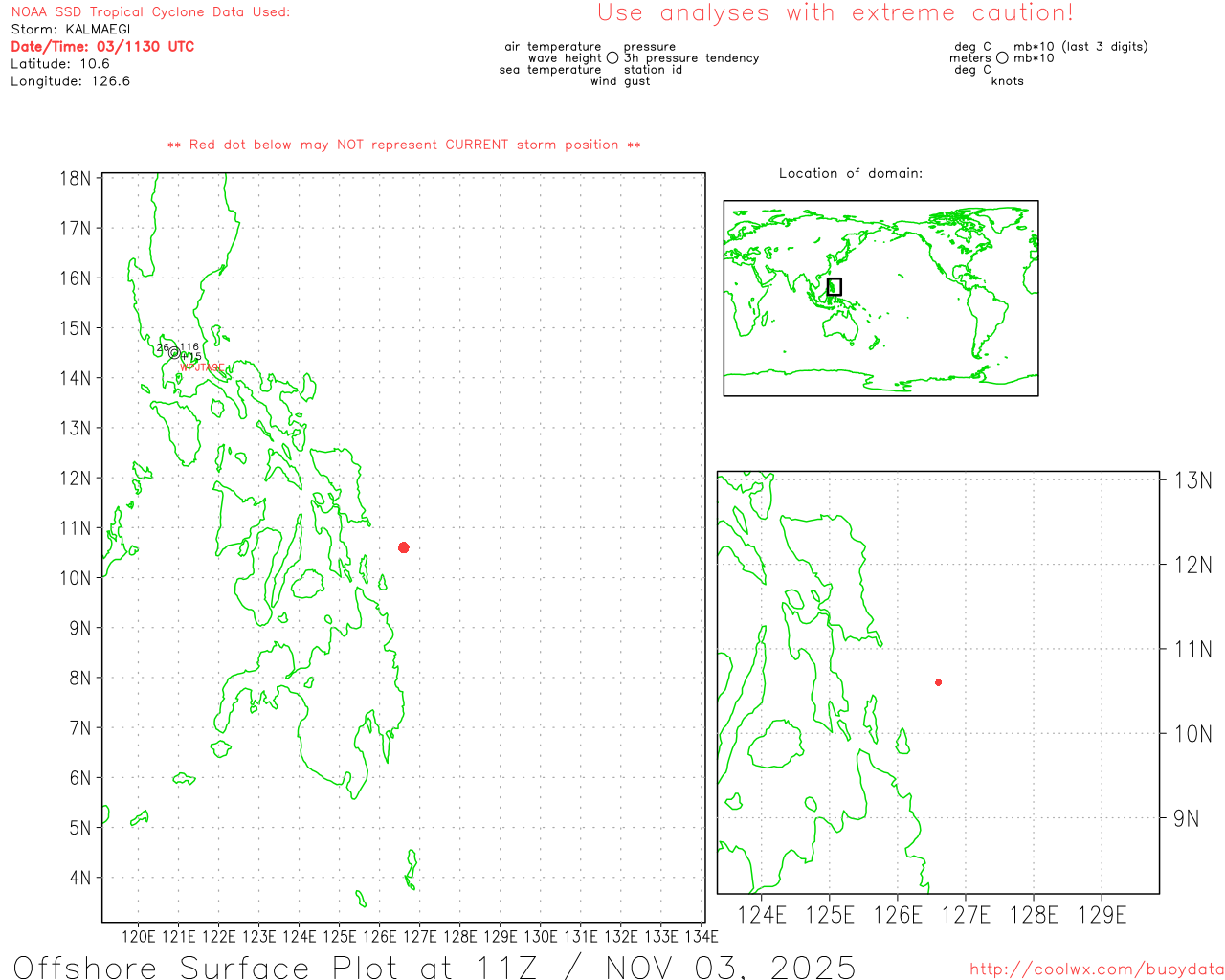Click the 13N label on inset map
This screenshot has width=1225, height=980.
1192,480
